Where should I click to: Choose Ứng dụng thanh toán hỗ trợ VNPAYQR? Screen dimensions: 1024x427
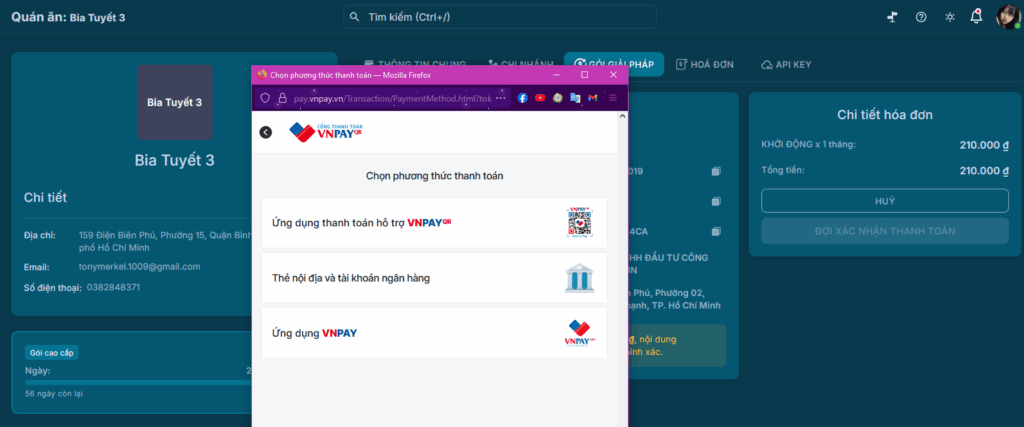(434, 223)
